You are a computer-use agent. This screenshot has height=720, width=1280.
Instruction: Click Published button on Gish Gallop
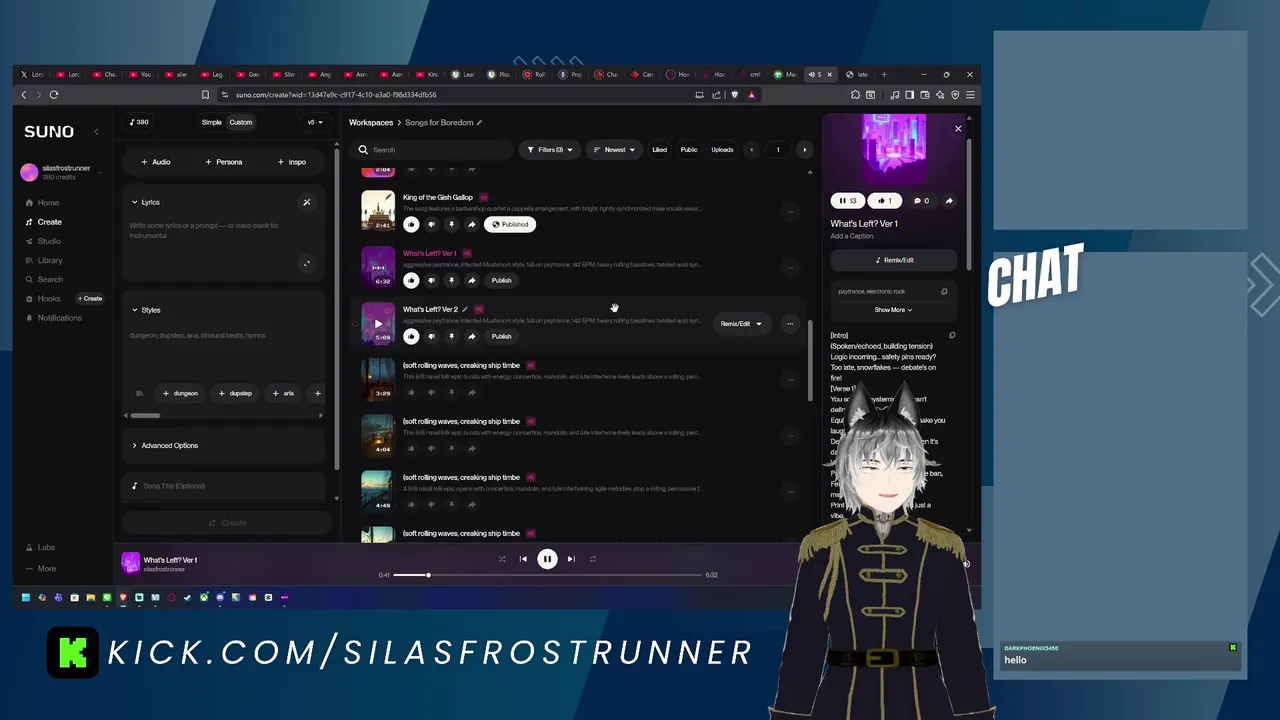[510, 224]
